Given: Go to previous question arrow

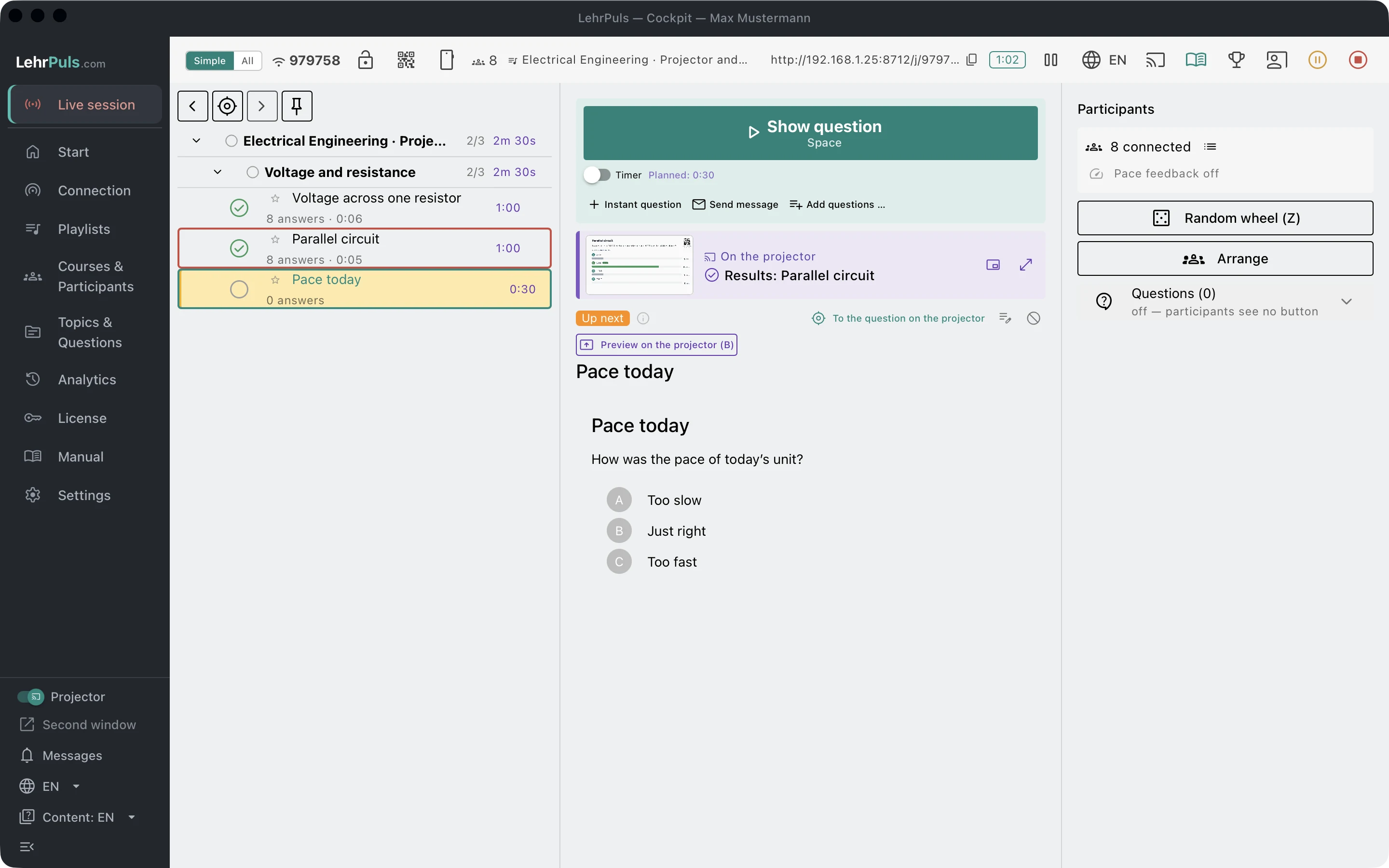Looking at the screenshot, I should pos(193,106).
